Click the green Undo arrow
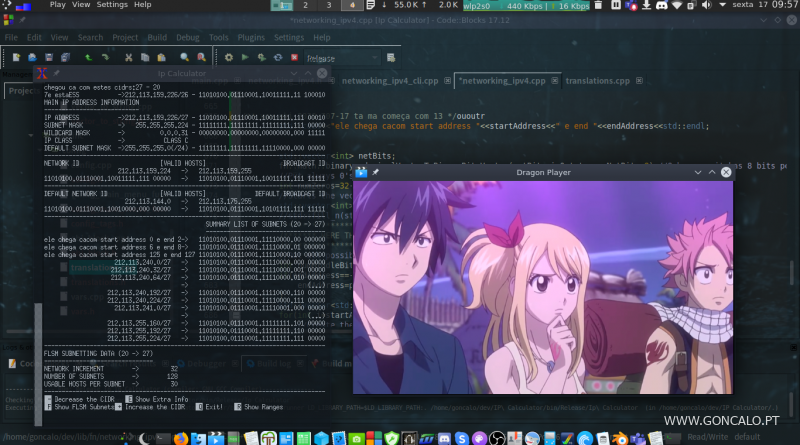800x445 pixels. click(88, 57)
